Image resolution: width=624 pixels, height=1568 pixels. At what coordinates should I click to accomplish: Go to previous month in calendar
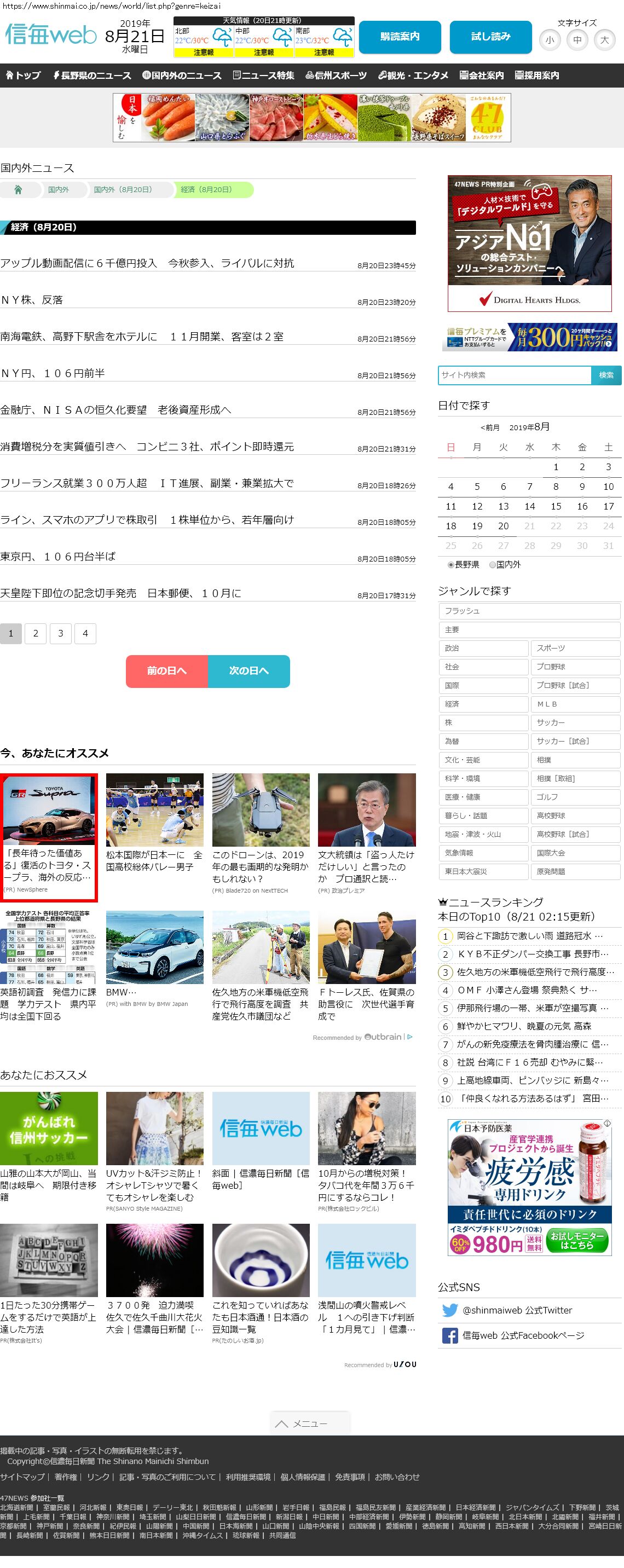point(489,427)
